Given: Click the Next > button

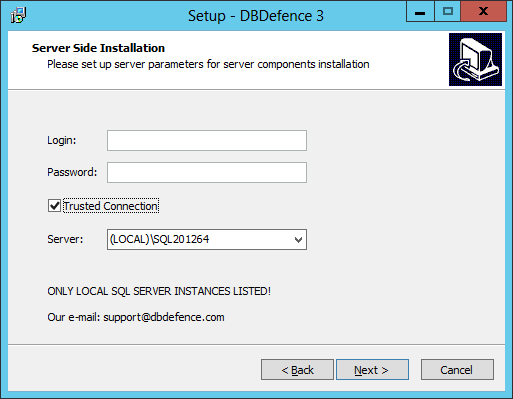Looking at the screenshot, I should tap(372, 370).
